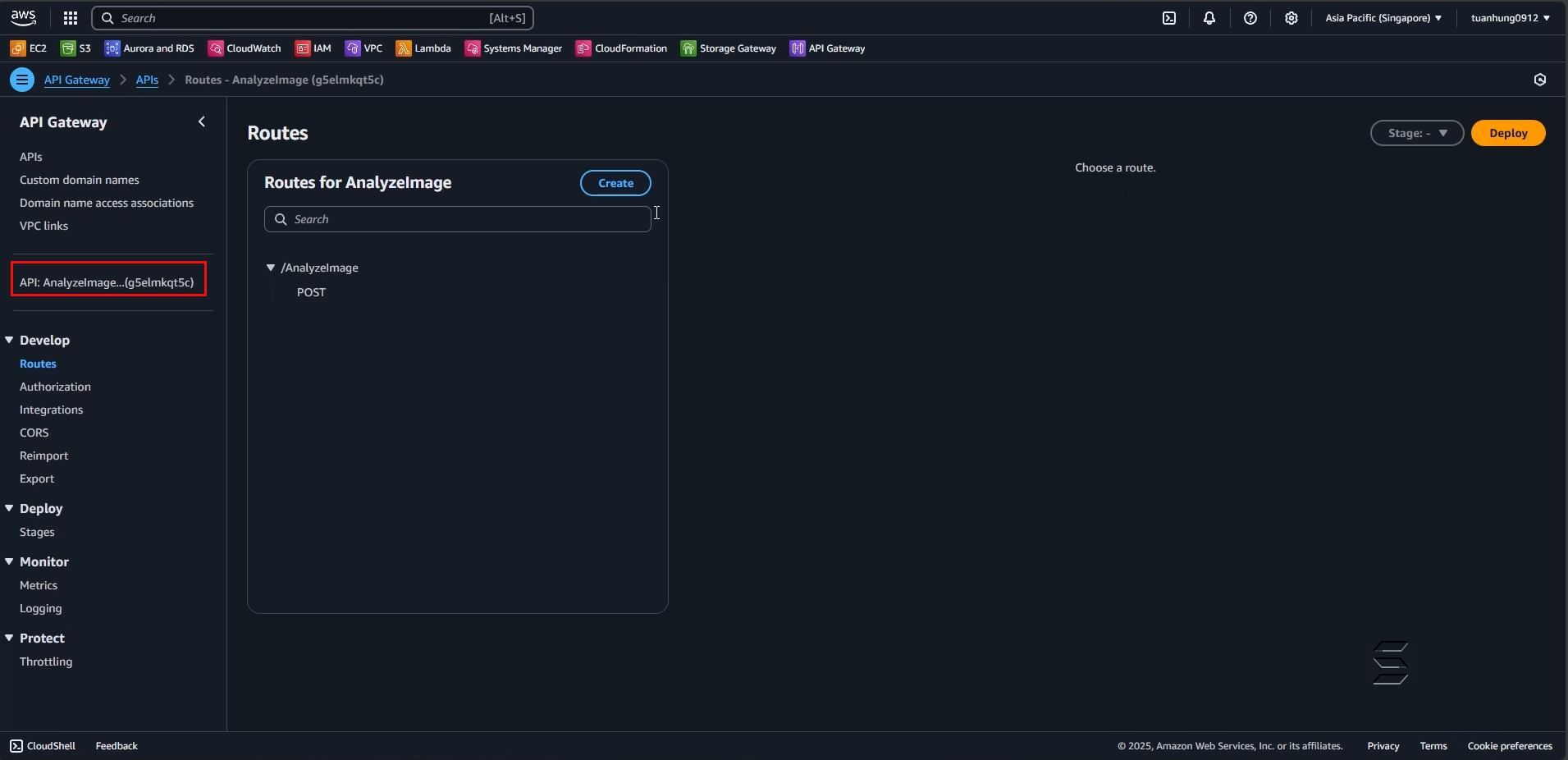Image resolution: width=1568 pixels, height=760 pixels.
Task: Open Cookie preferences
Action: coord(1510,746)
